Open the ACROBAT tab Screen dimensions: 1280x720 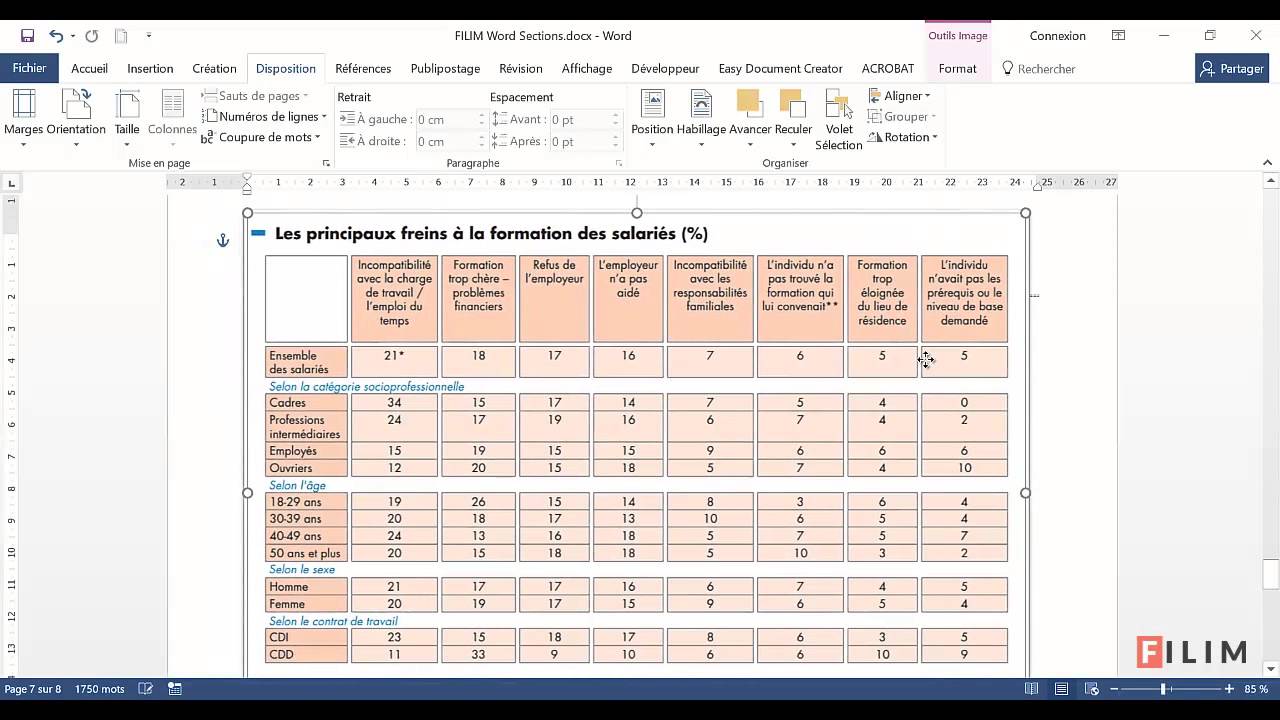(888, 68)
